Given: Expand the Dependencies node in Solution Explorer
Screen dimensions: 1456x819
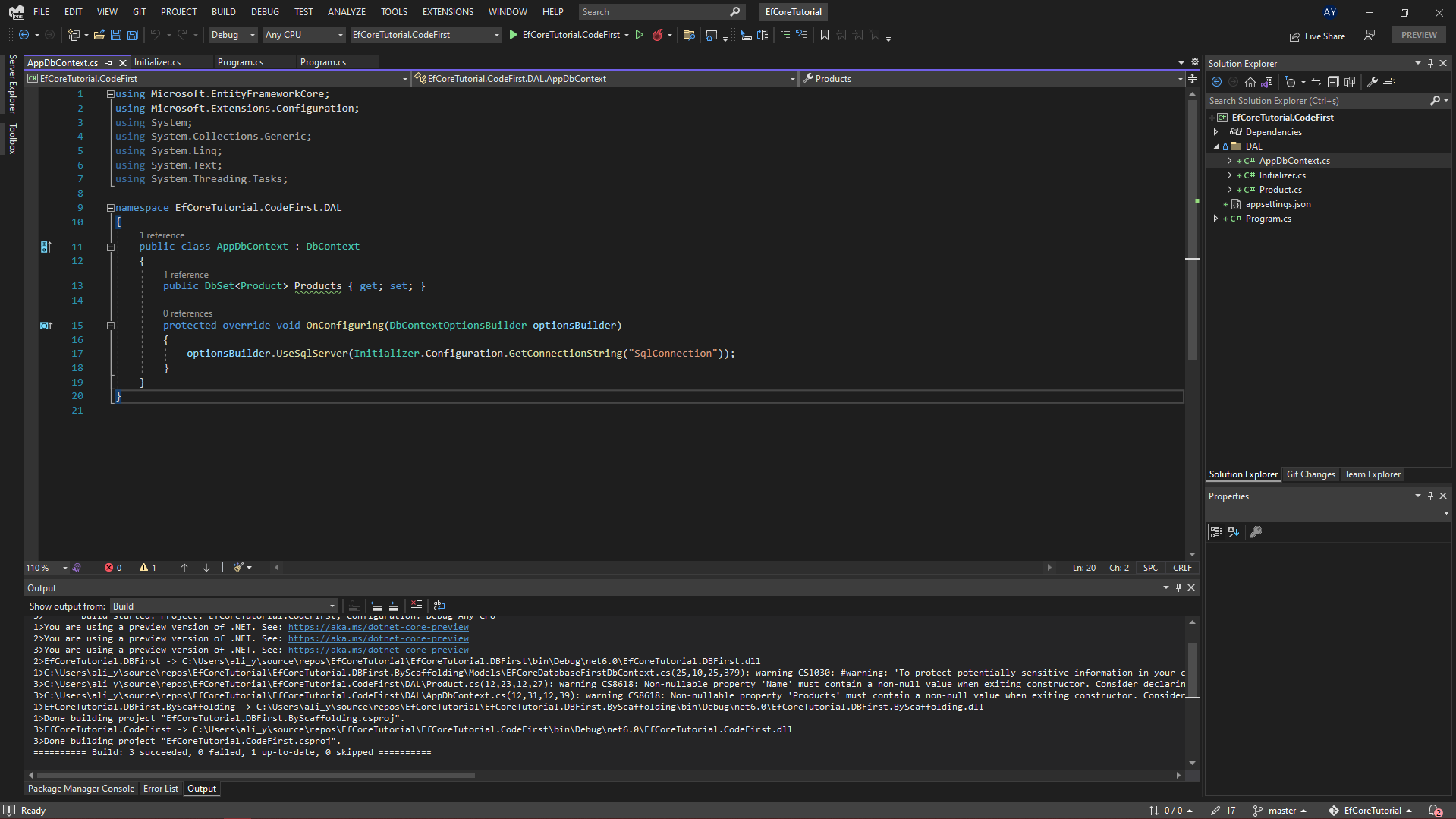Looking at the screenshot, I should click(1217, 131).
